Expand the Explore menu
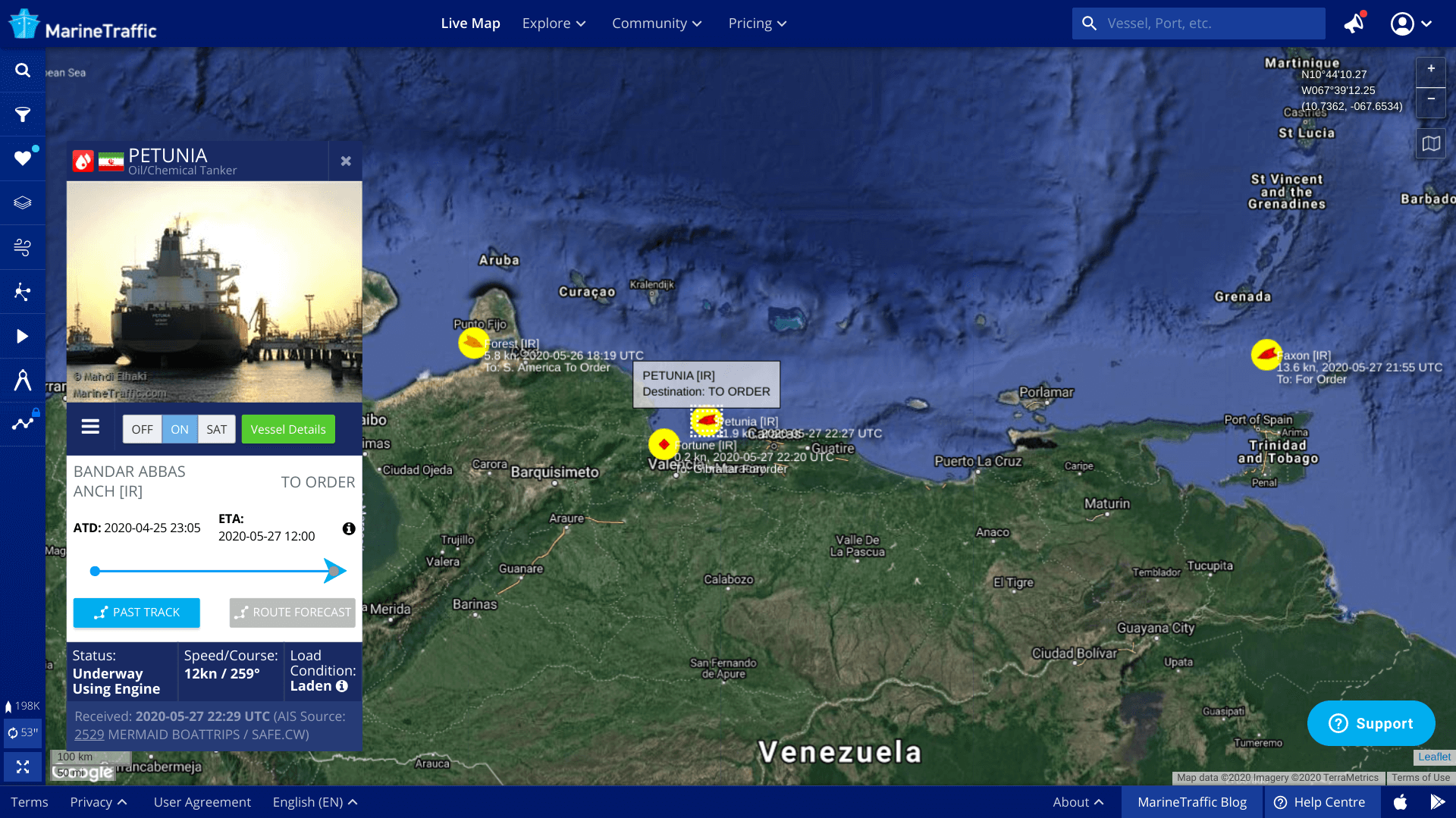The image size is (1456, 818). [x=554, y=24]
